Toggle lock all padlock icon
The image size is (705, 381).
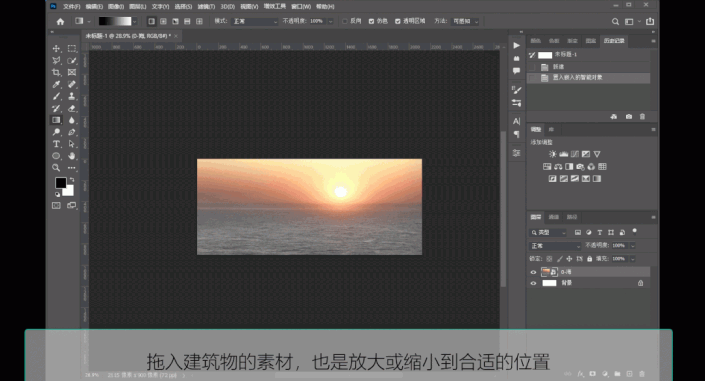click(x=589, y=259)
